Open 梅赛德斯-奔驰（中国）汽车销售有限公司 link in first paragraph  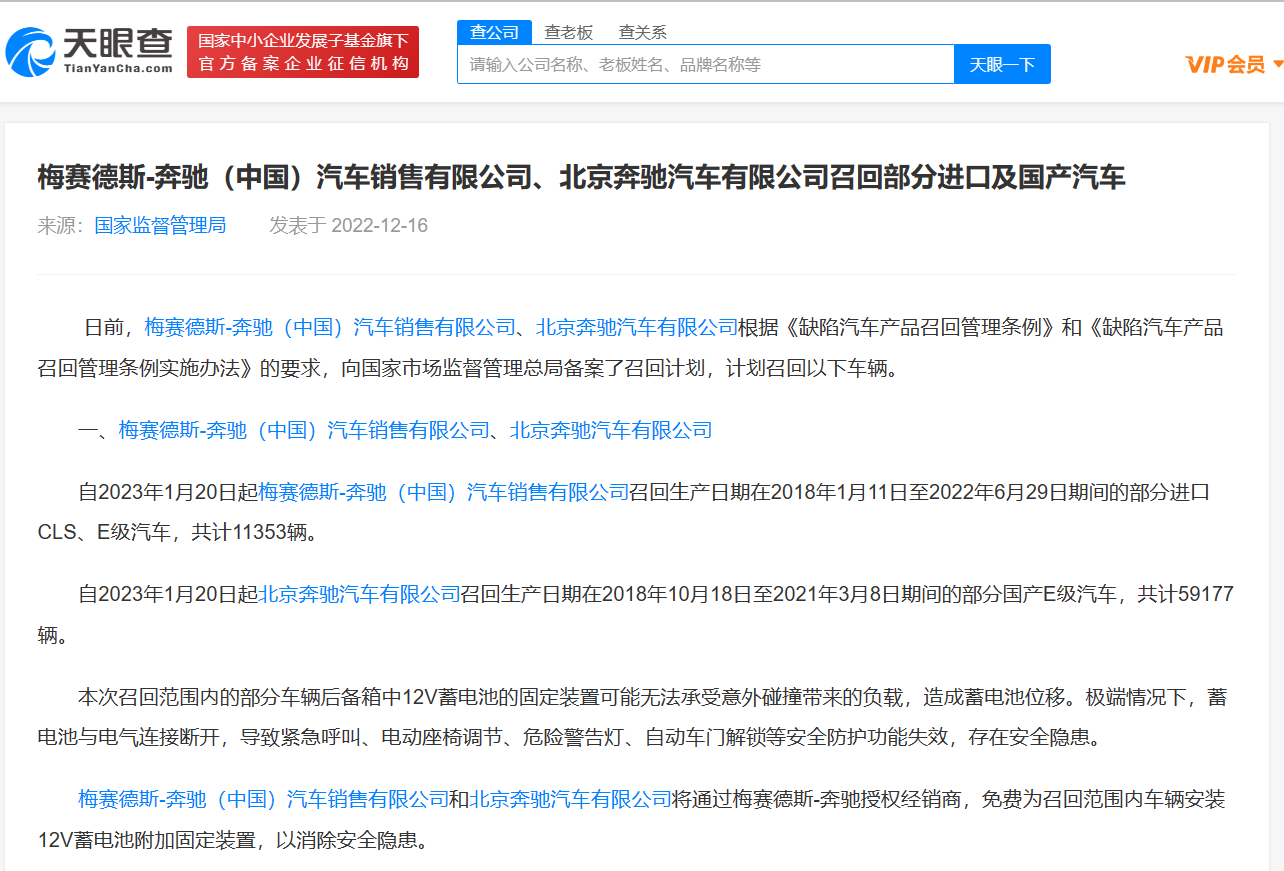[330, 327]
